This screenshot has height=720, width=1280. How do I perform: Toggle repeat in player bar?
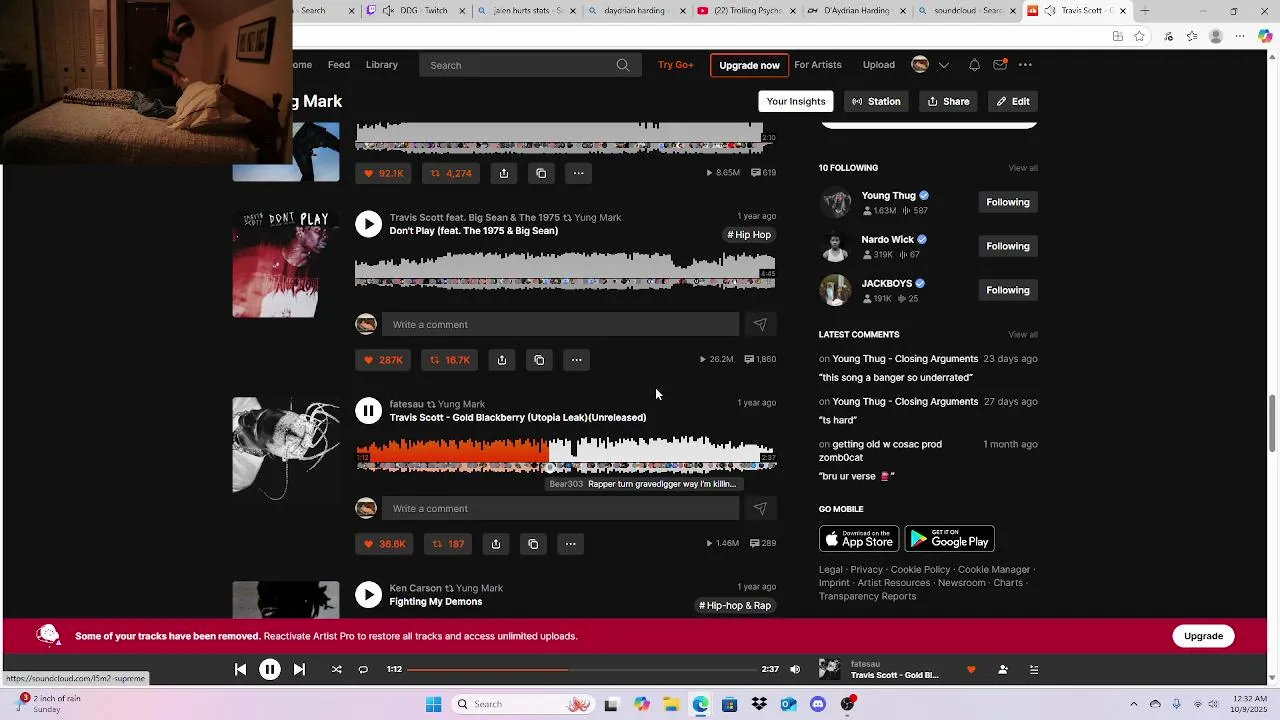(x=363, y=670)
